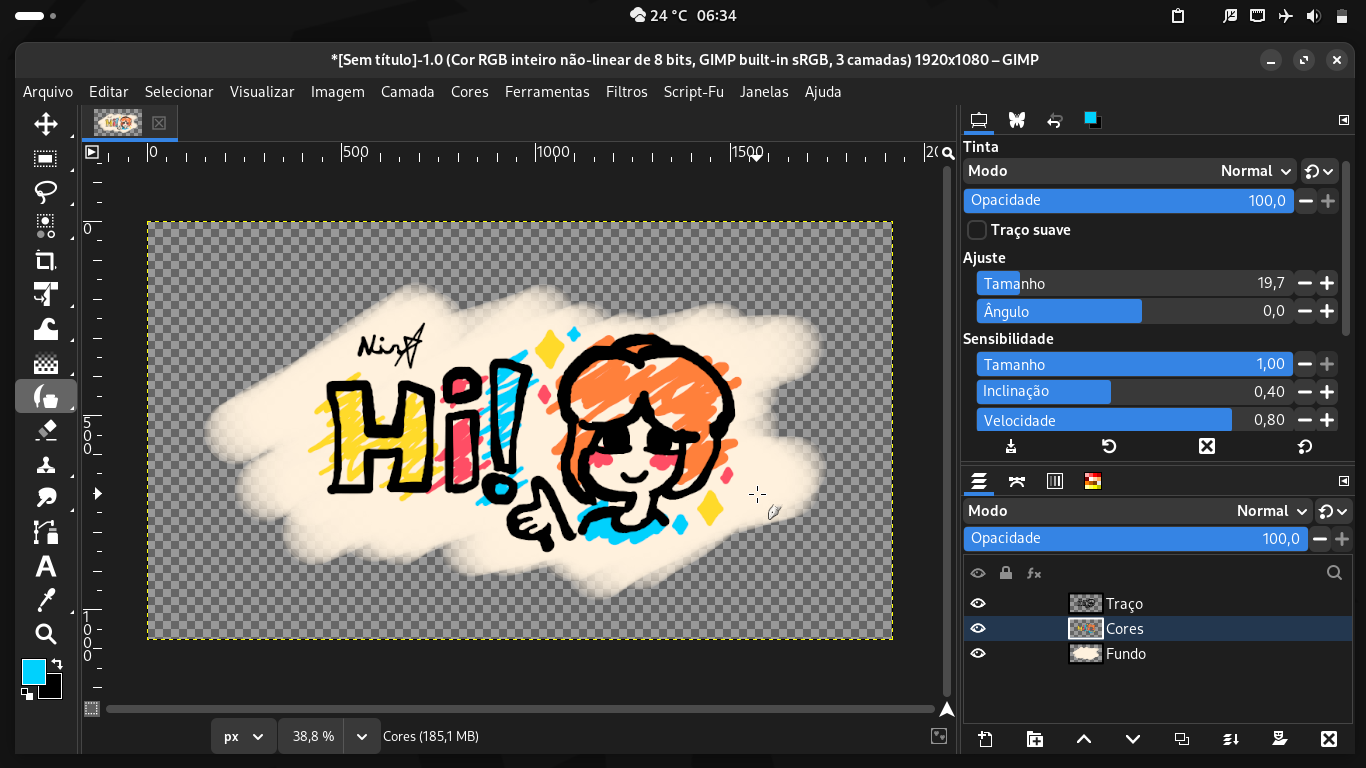This screenshot has width=1366, height=768.
Task: Duplicate the selected layer
Action: pyautogui.click(x=1181, y=739)
